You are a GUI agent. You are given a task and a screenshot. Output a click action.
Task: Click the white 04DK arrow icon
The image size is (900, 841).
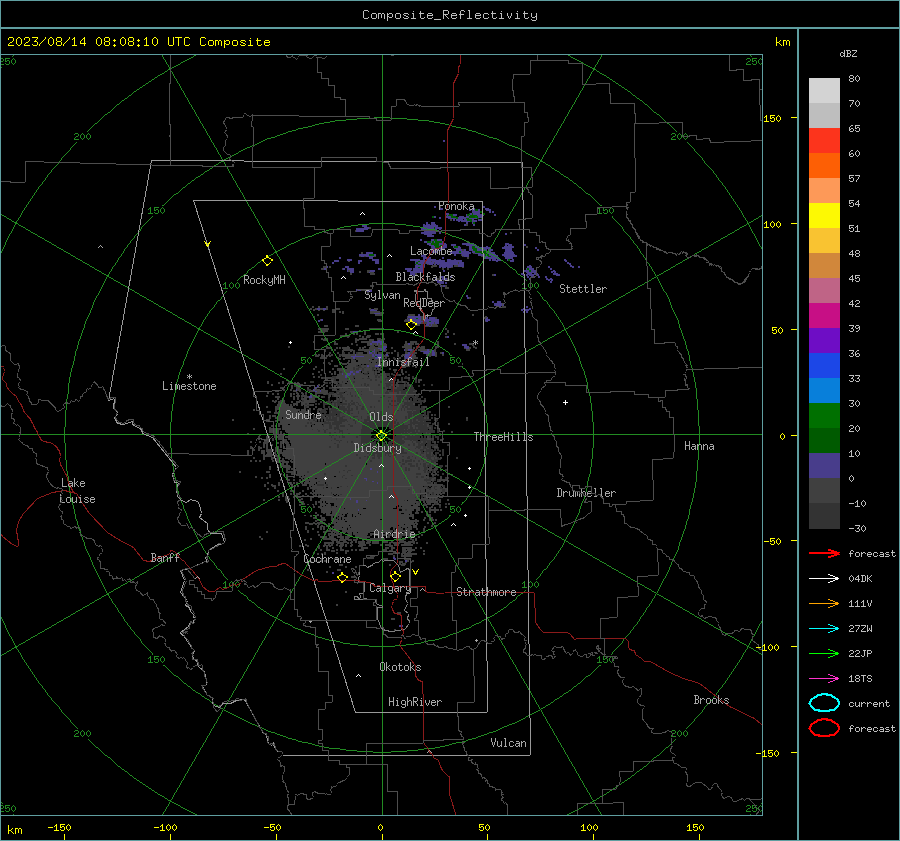[x=824, y=578]
